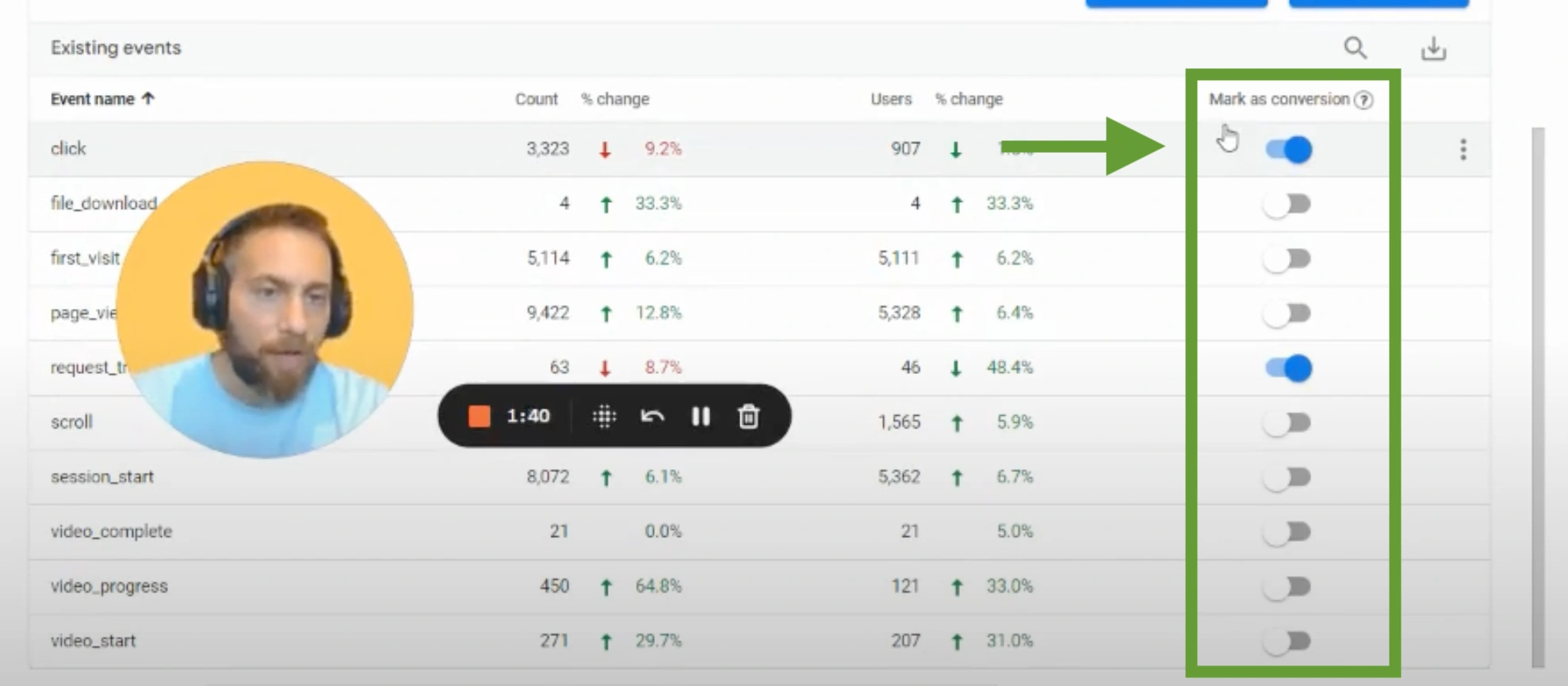Select the users value 207

905,641
